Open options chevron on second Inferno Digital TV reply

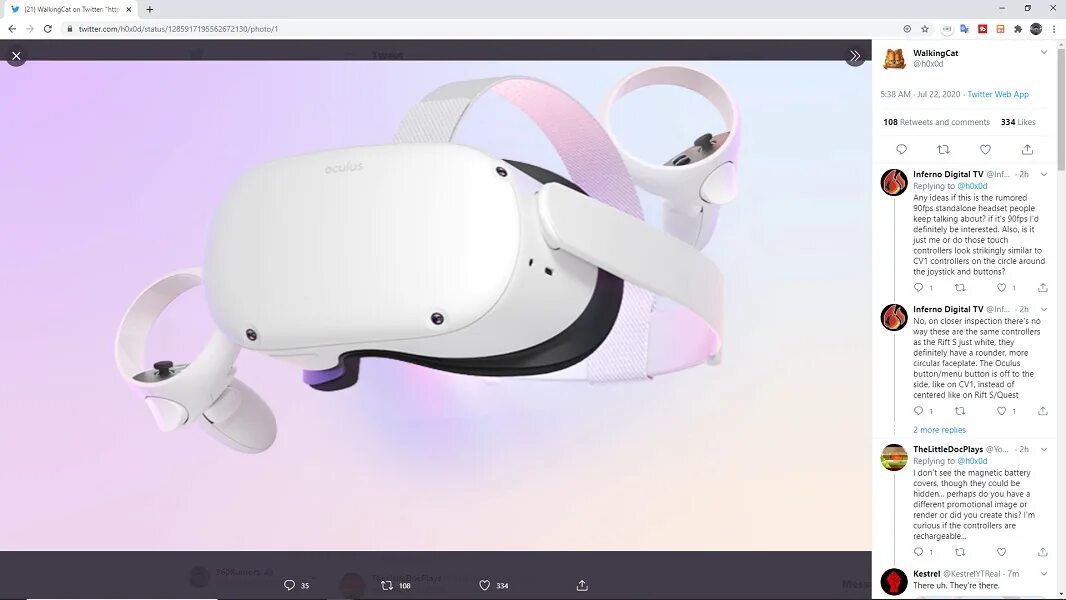1044,309
